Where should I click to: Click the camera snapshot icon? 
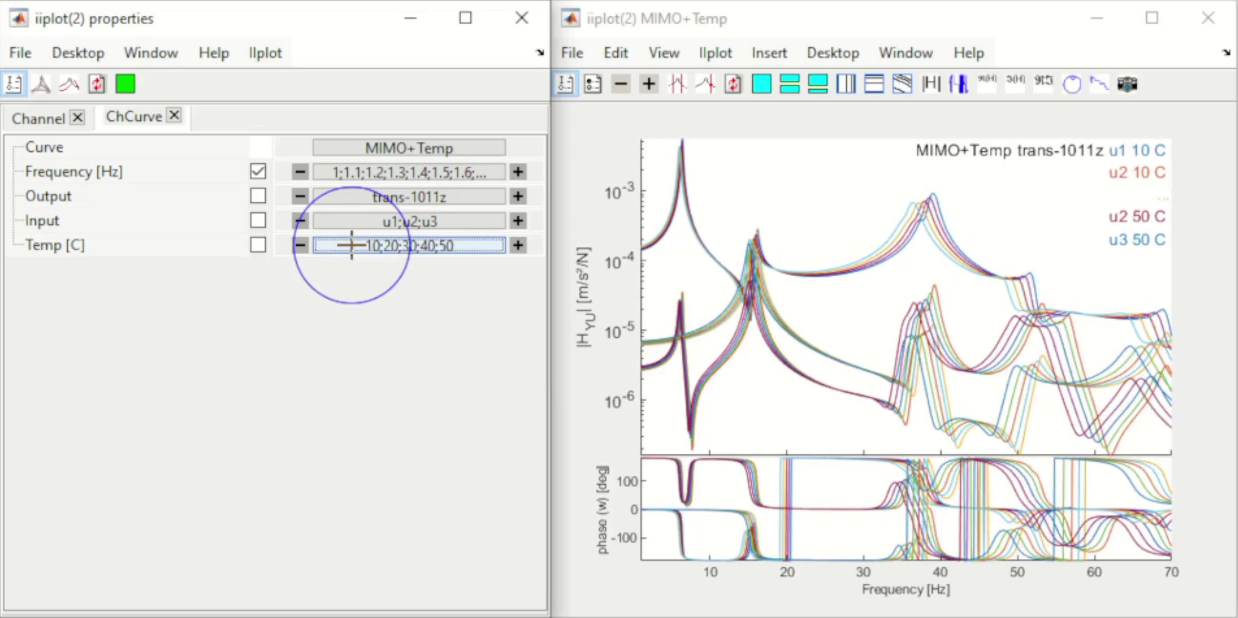coord(1127,84)
